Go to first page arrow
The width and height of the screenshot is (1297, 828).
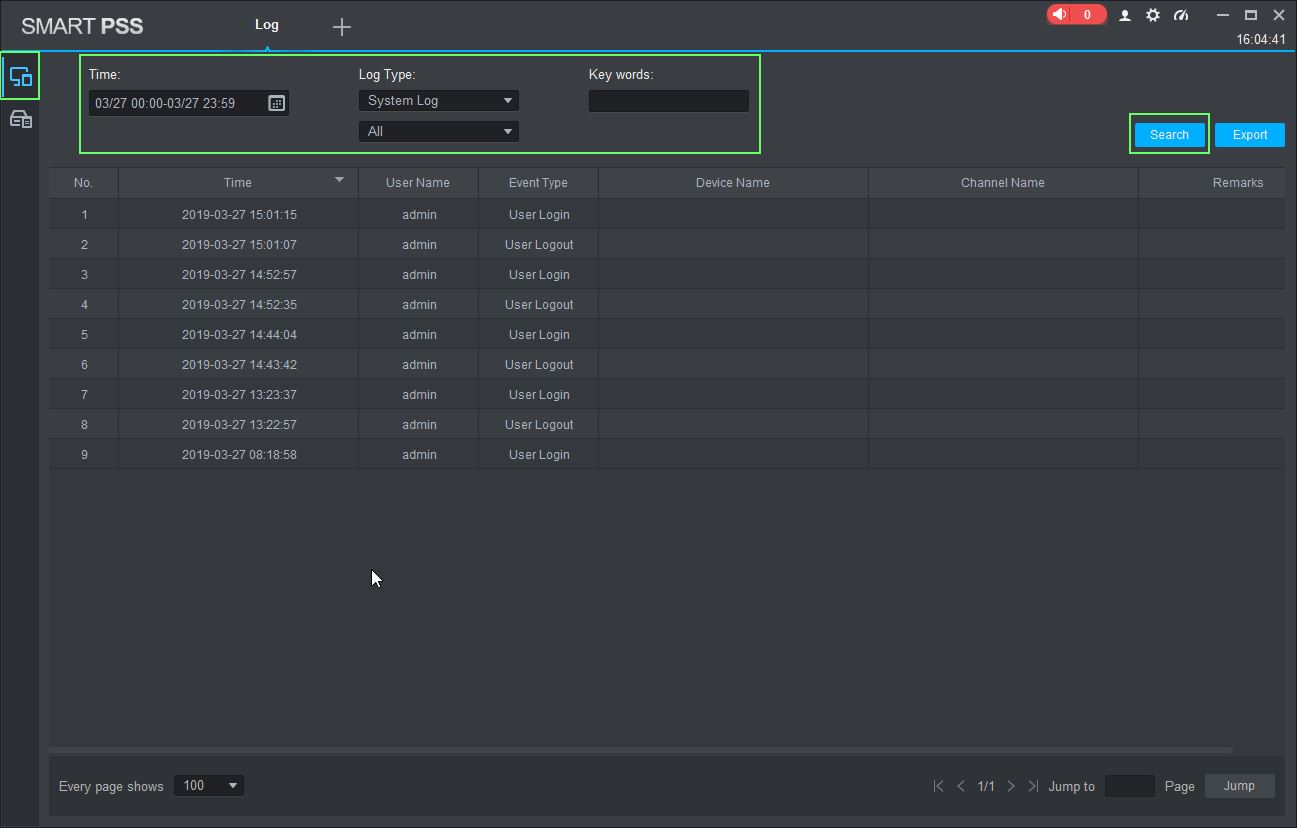coord(938,786)
